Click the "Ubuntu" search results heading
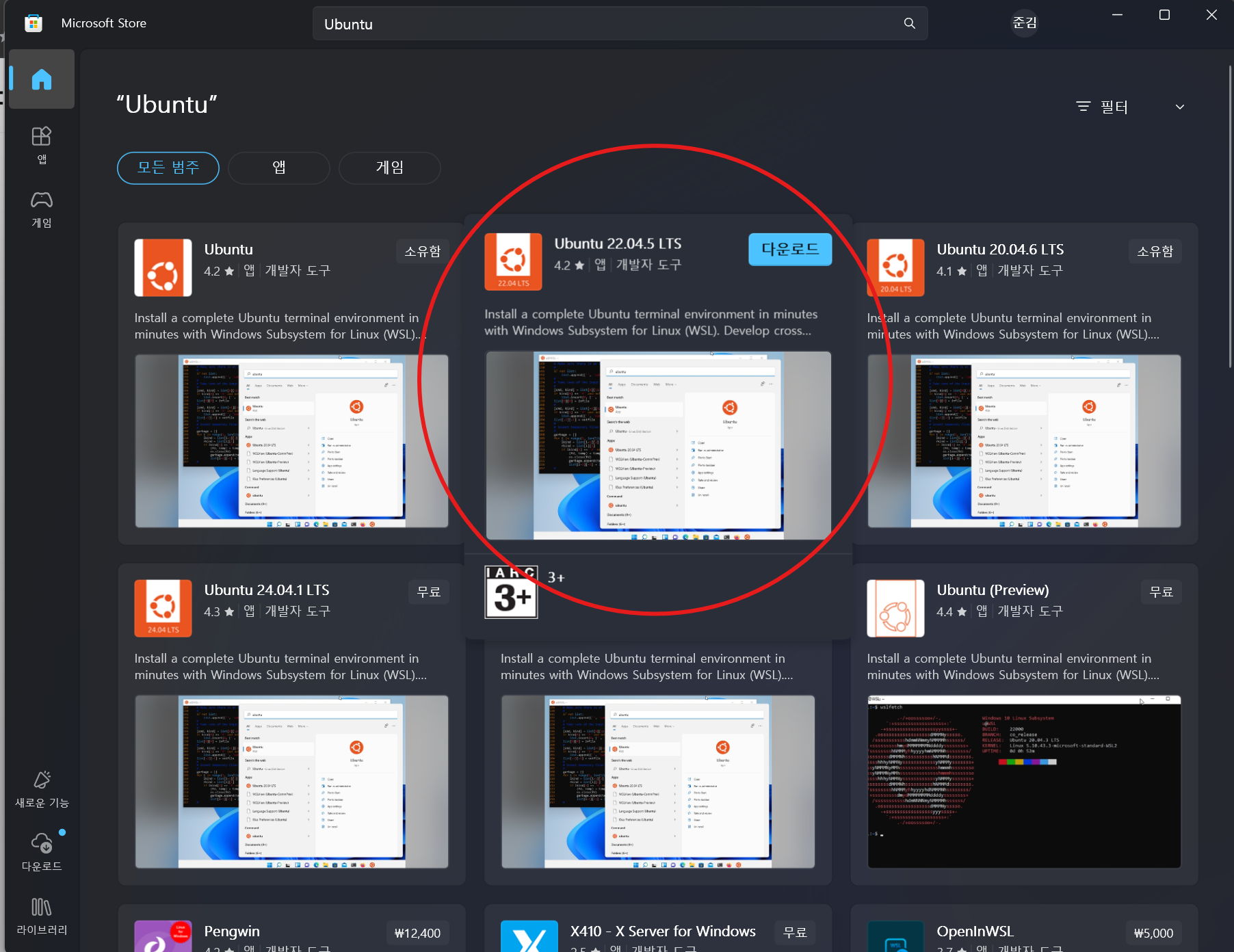This screenshot has height=952, width=1234. [167, 105]
